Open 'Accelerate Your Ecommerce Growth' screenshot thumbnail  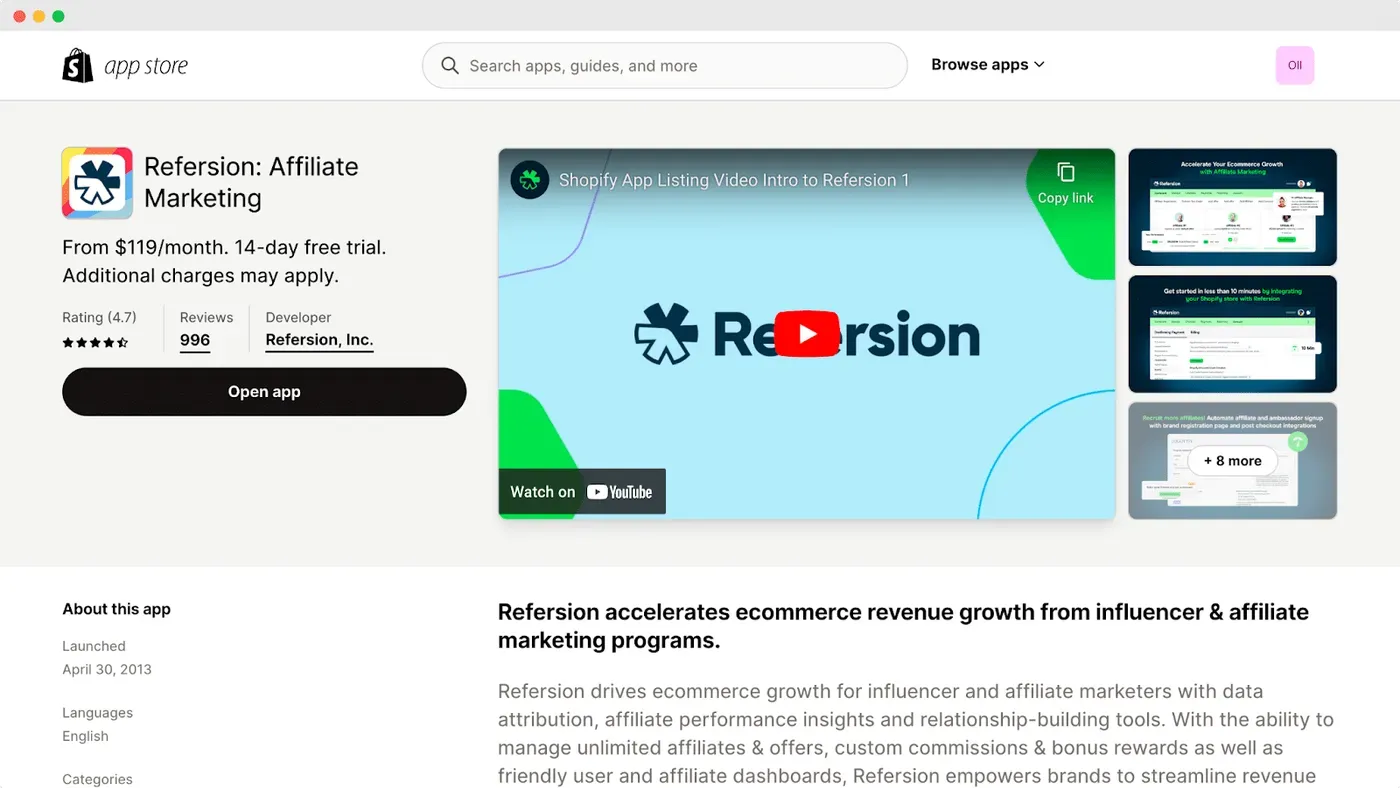click(1232, 207)
